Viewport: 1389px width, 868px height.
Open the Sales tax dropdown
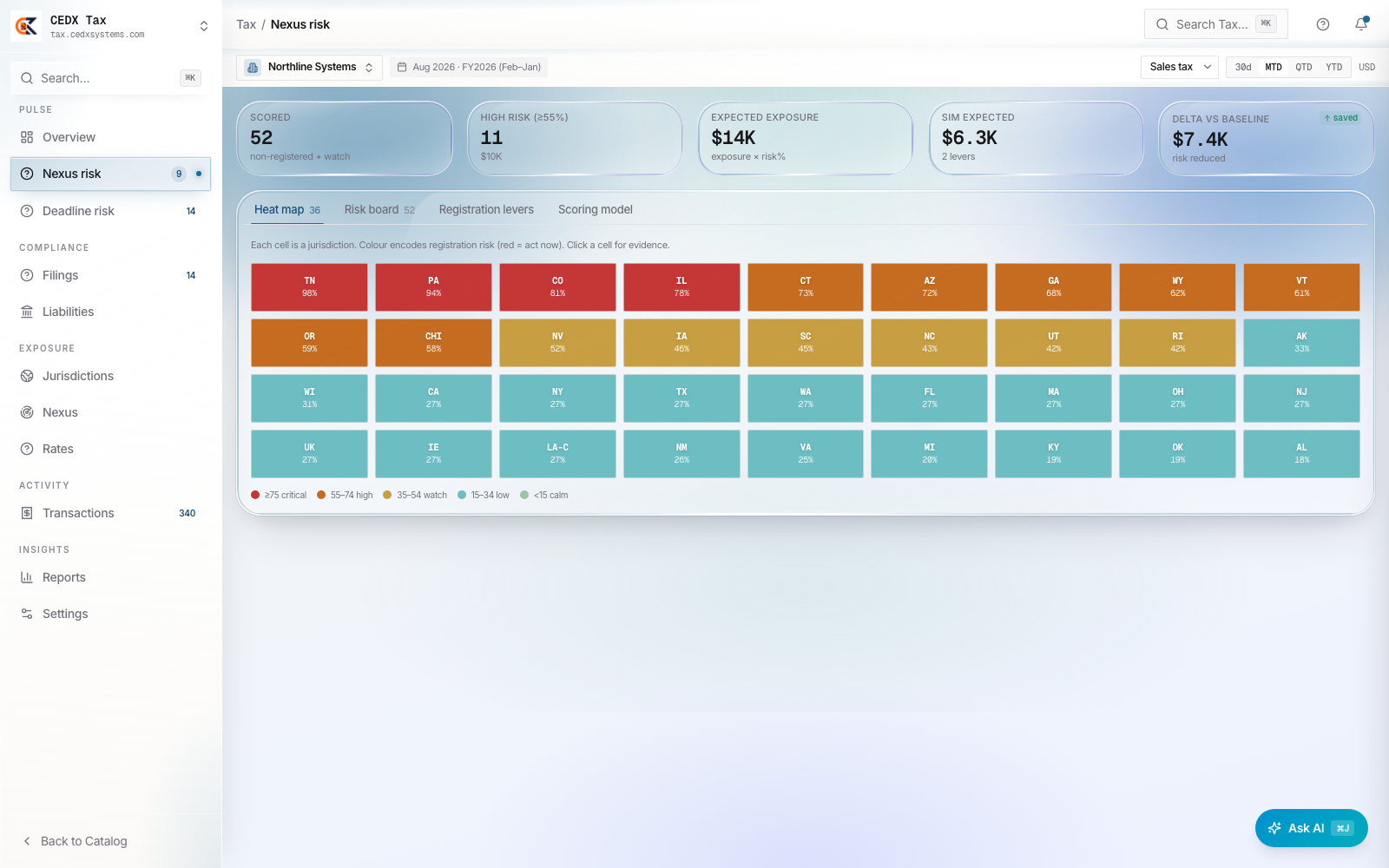click(x=1180, y=67)
